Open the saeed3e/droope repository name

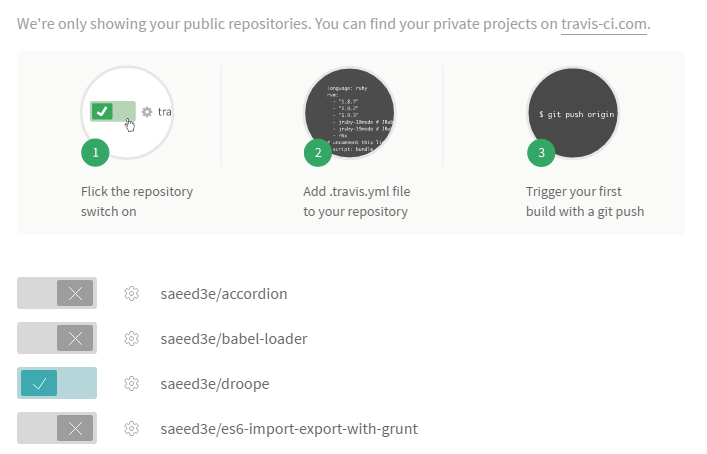215,384
